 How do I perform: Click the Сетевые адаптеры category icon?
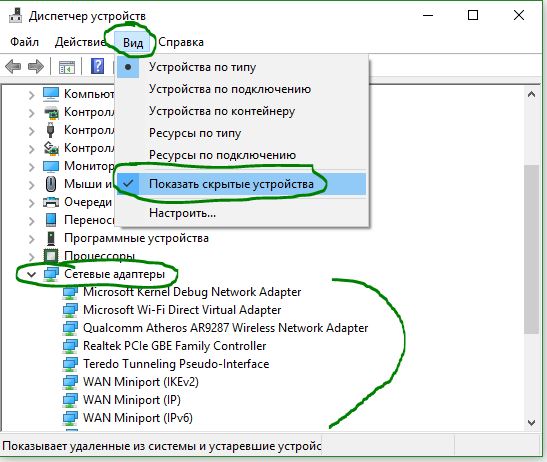point(51,274)
